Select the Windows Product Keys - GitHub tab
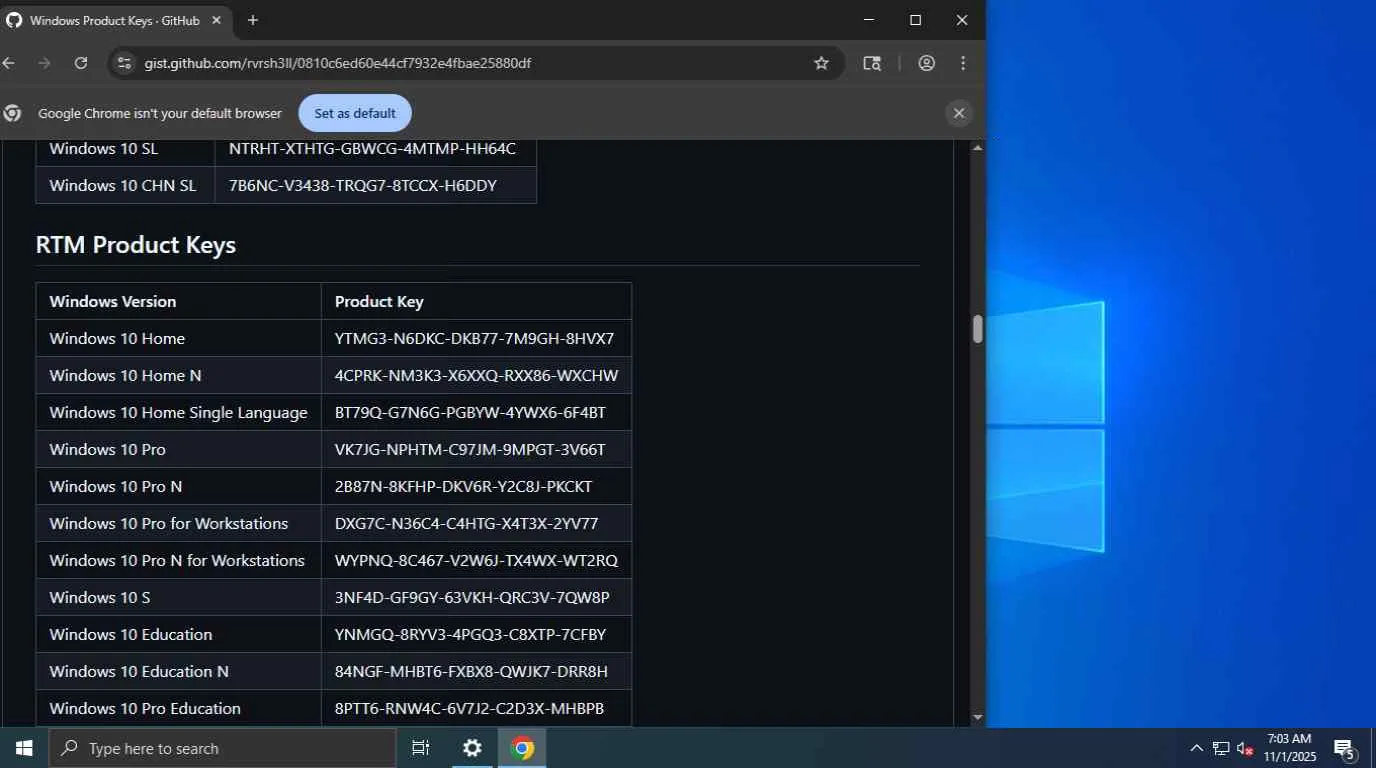The height and width of the screenshot is (768, 1376). (115, 20)
